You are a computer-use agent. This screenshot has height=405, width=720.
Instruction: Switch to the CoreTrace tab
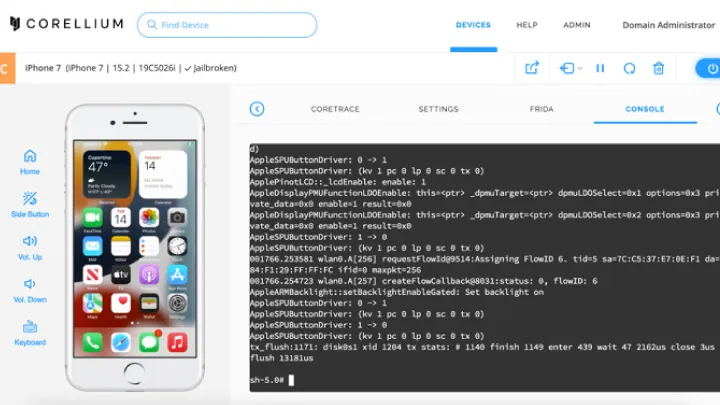point(334,109)
